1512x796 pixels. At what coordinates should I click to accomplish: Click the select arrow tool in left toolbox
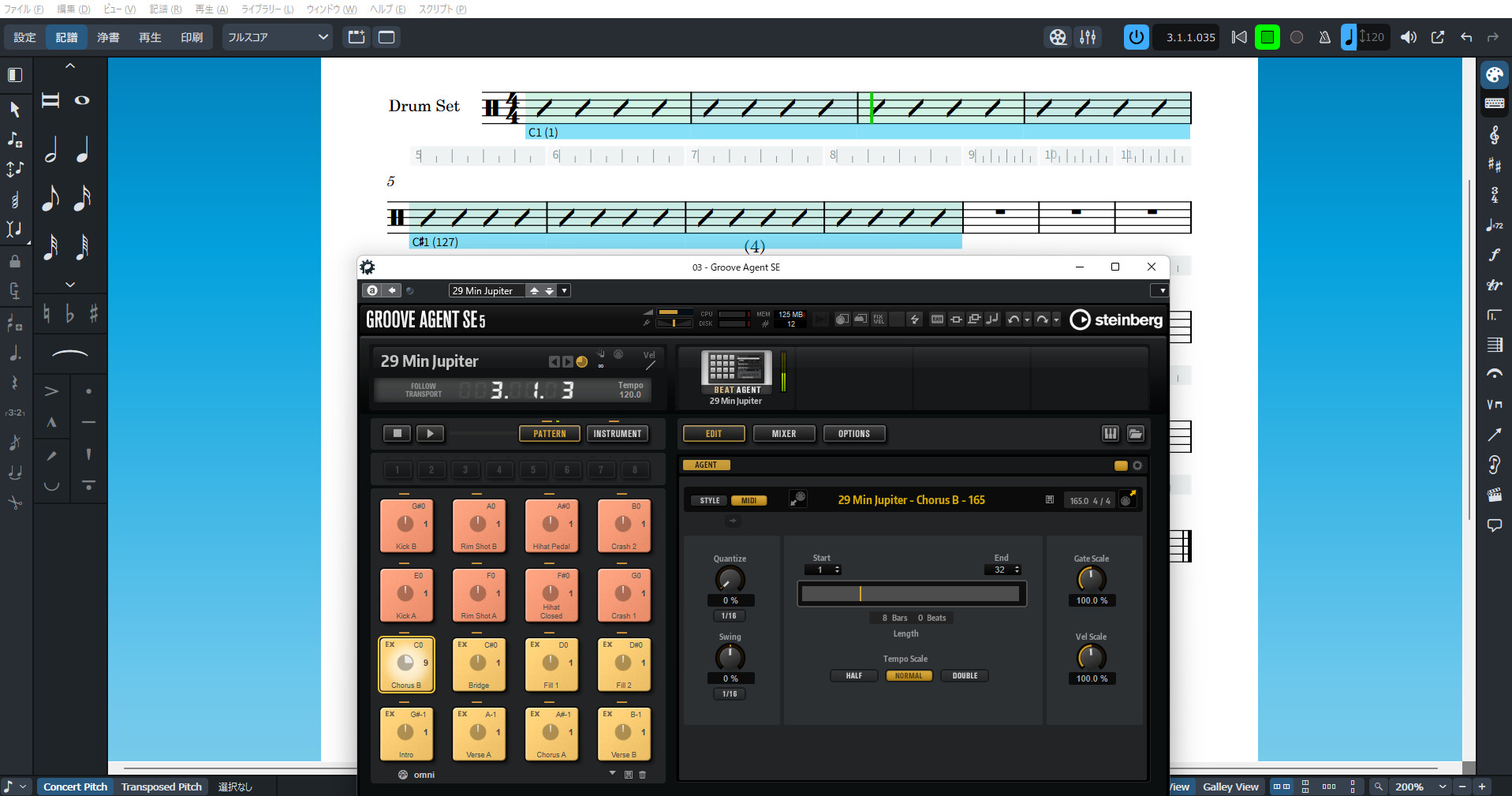[x=15, y=109]
